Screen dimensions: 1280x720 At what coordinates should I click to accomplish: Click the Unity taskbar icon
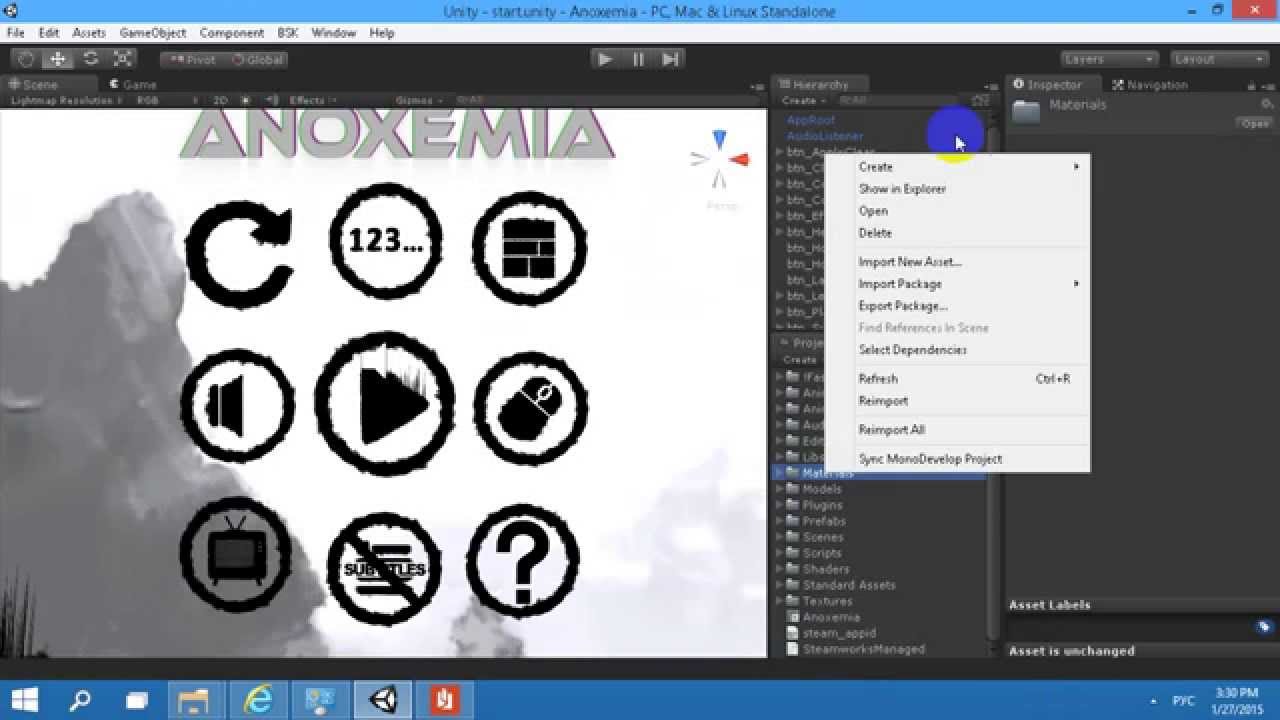[382, 700]
